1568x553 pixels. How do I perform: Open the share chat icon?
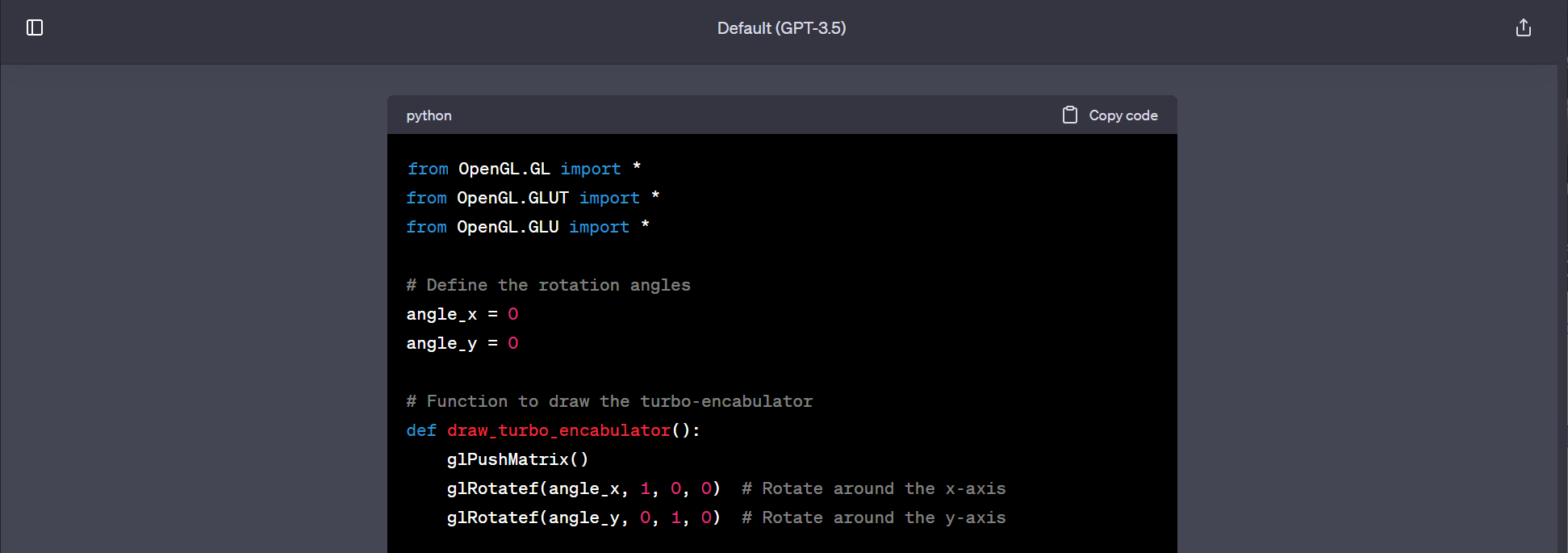click(x=1524, y=28)
